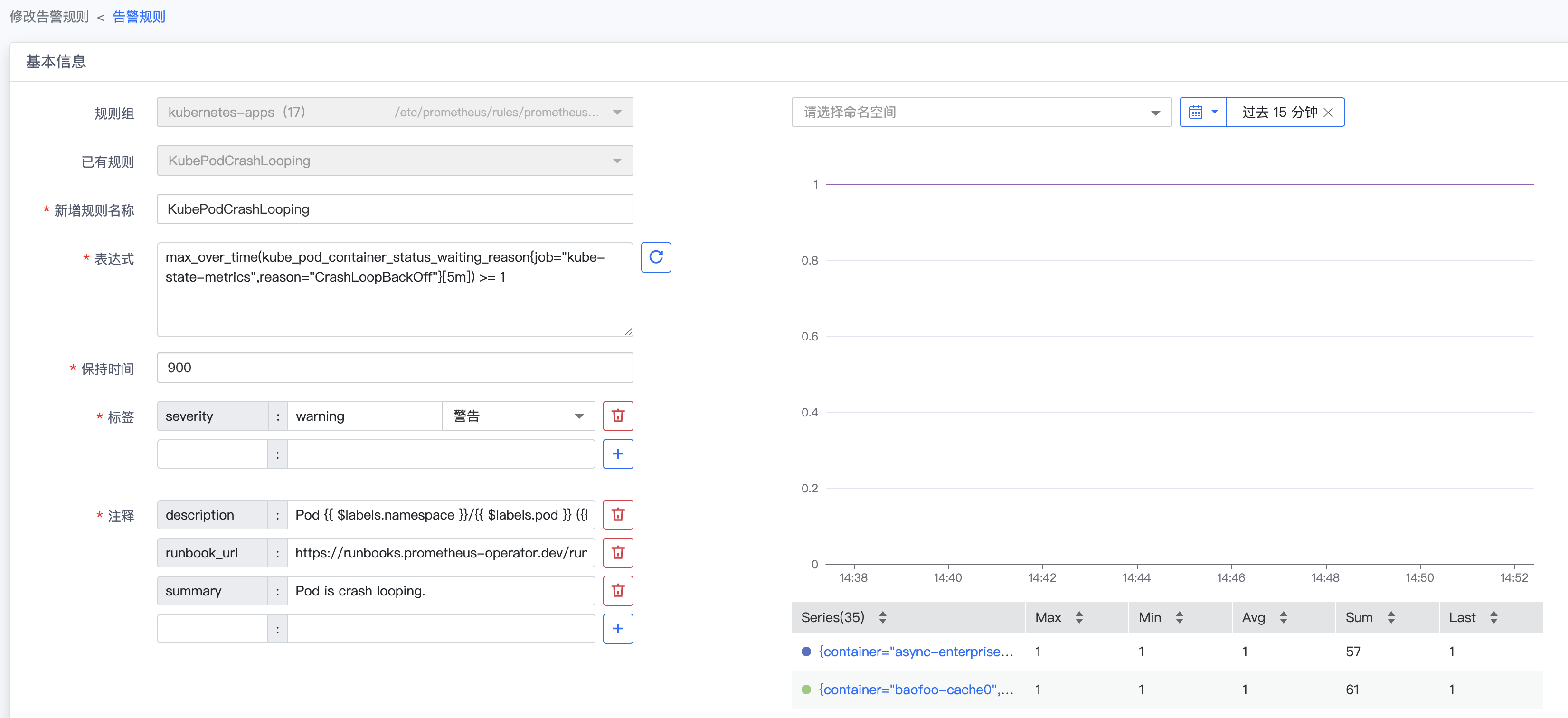This screenshot has height=718, width=1568.
Task: Click the Sum value 61
Action: (1352, 690)
